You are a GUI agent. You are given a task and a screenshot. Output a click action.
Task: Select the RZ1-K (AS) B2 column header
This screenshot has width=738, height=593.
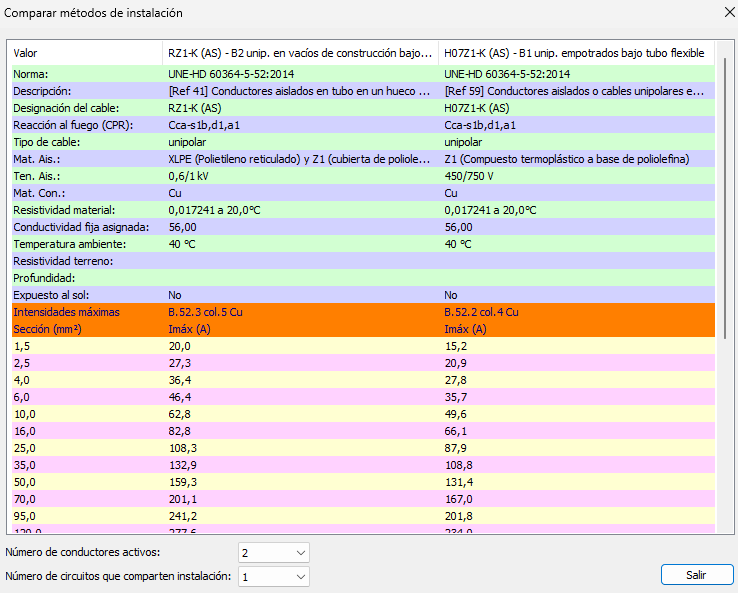pyautogui.click(x=300, y=53)
